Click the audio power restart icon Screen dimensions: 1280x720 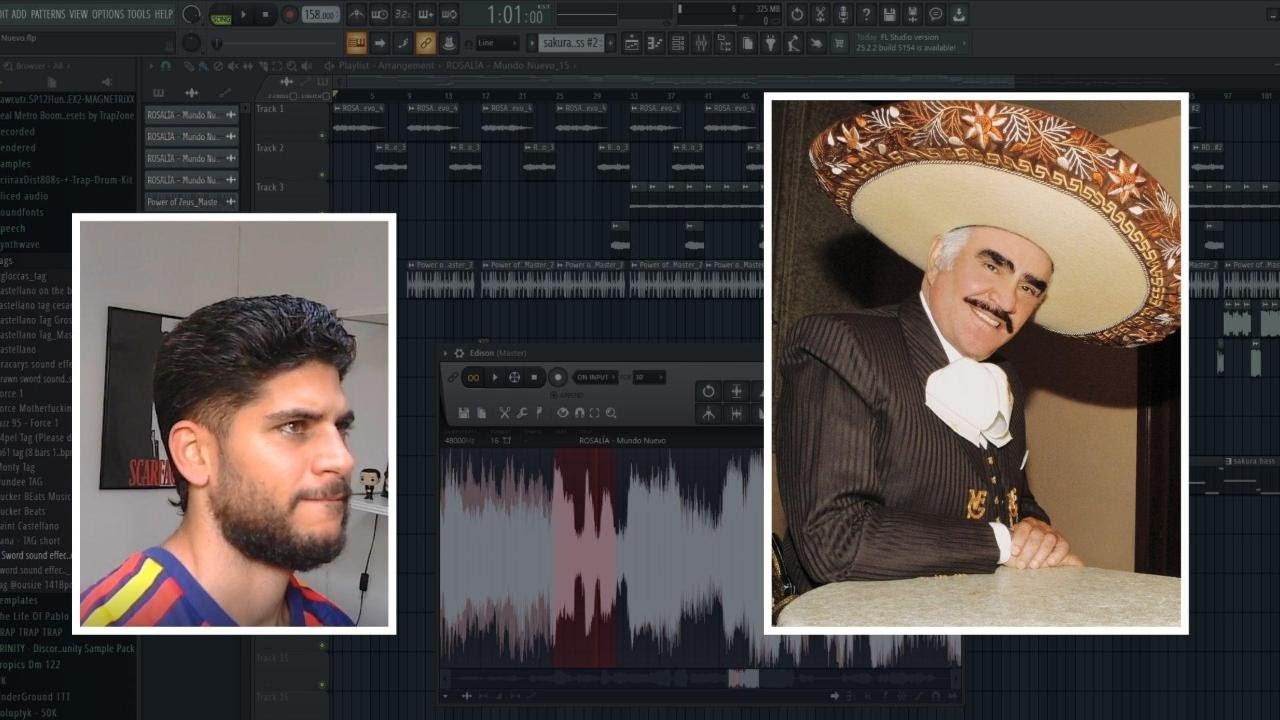(x=797, y=14)
